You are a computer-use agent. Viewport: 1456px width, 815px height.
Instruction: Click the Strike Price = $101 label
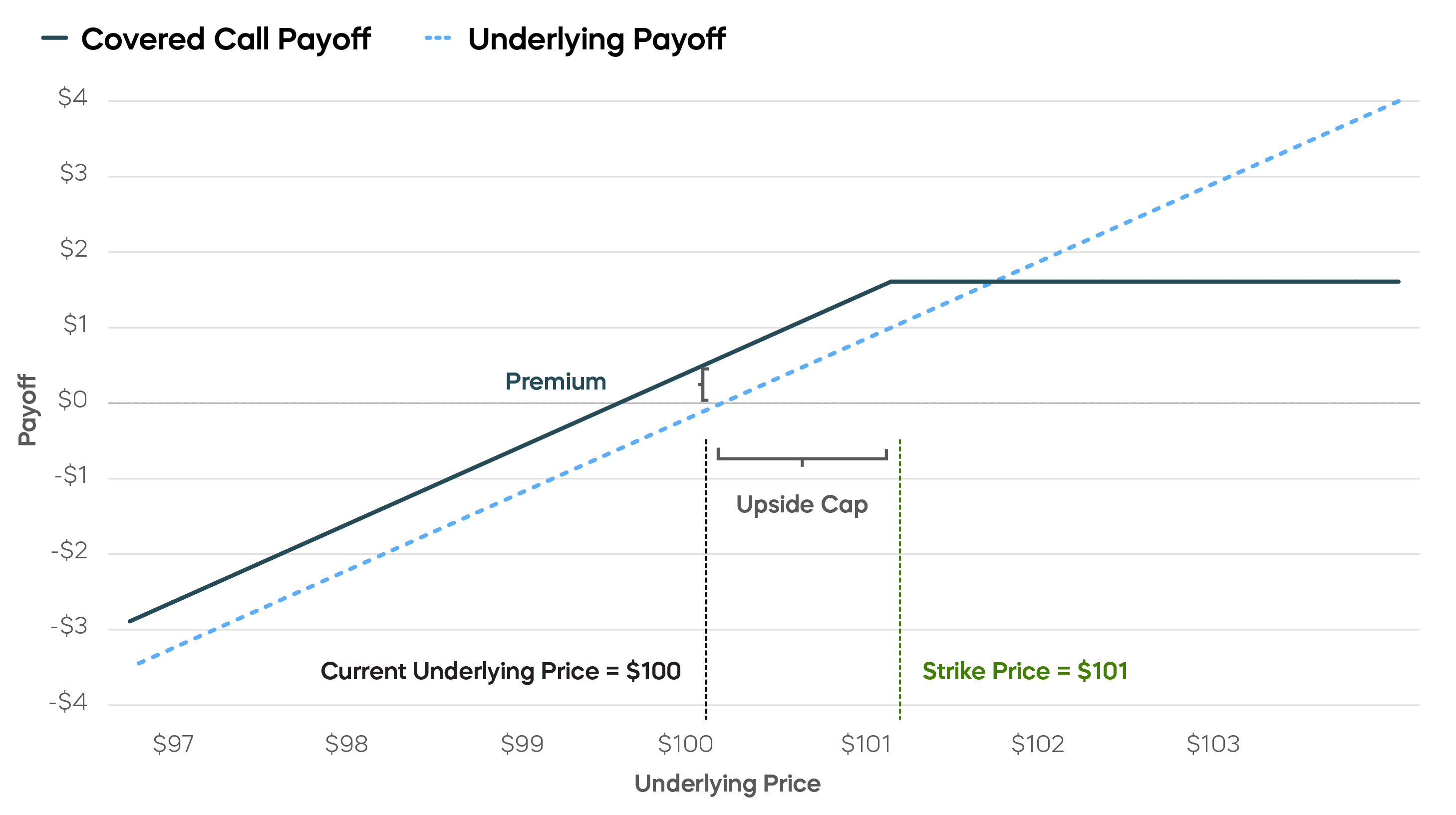pos(1025,671)
